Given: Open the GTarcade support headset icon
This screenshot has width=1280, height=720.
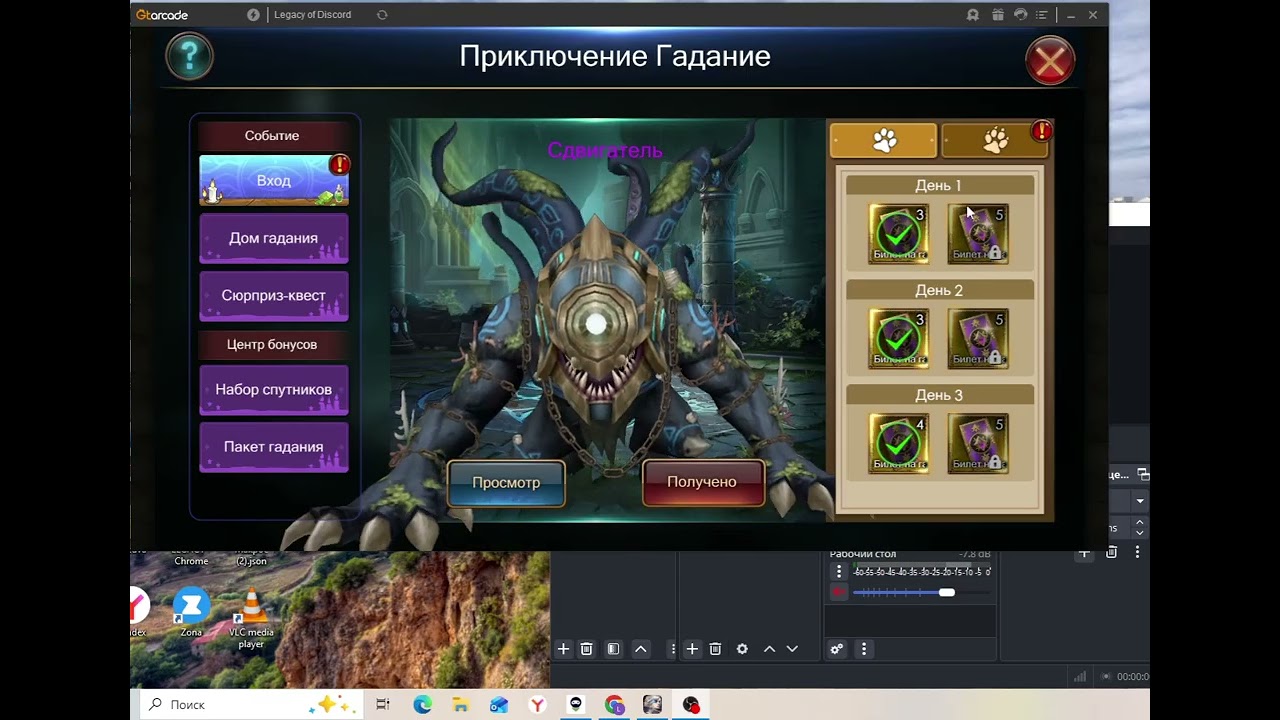Looking at the screenshot, I should (1020, 15).
